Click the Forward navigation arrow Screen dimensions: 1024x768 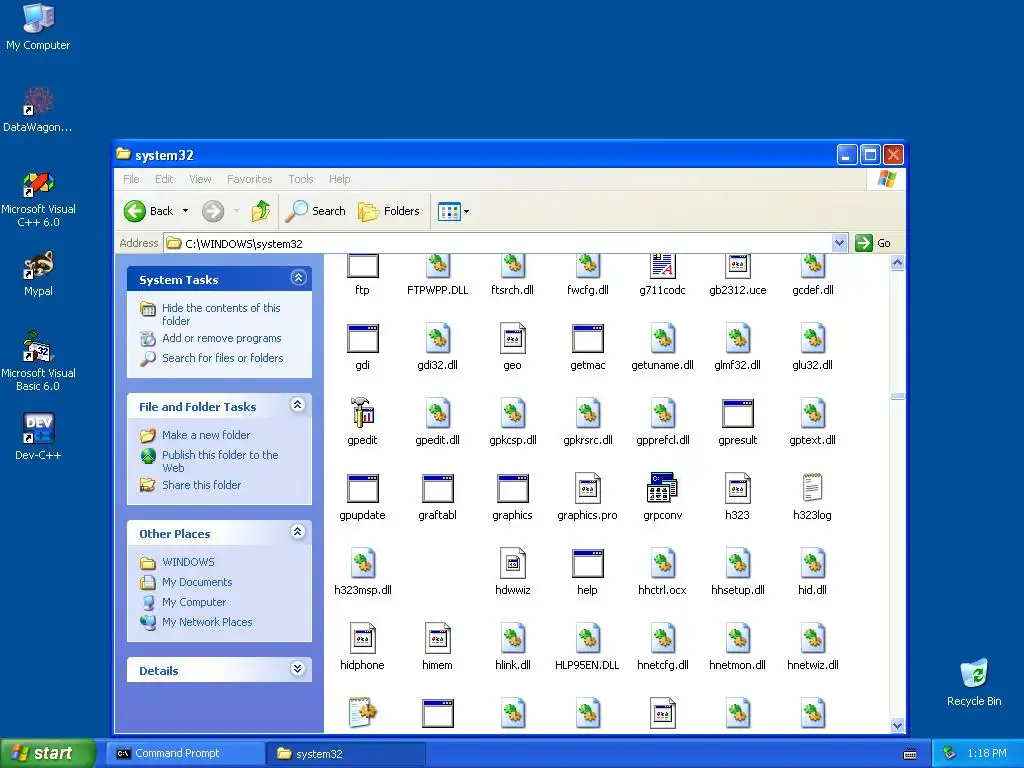coord(213,211)
